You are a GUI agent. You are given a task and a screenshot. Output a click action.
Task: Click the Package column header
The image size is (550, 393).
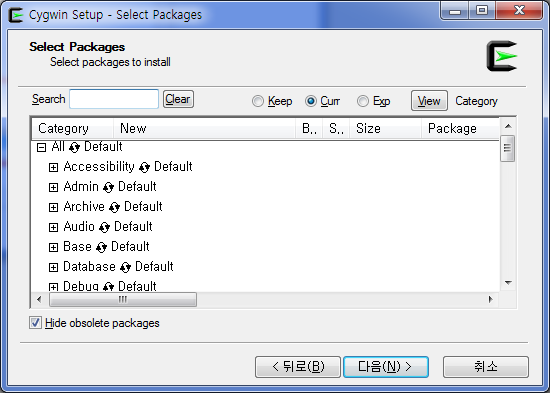tap(460, 128)
